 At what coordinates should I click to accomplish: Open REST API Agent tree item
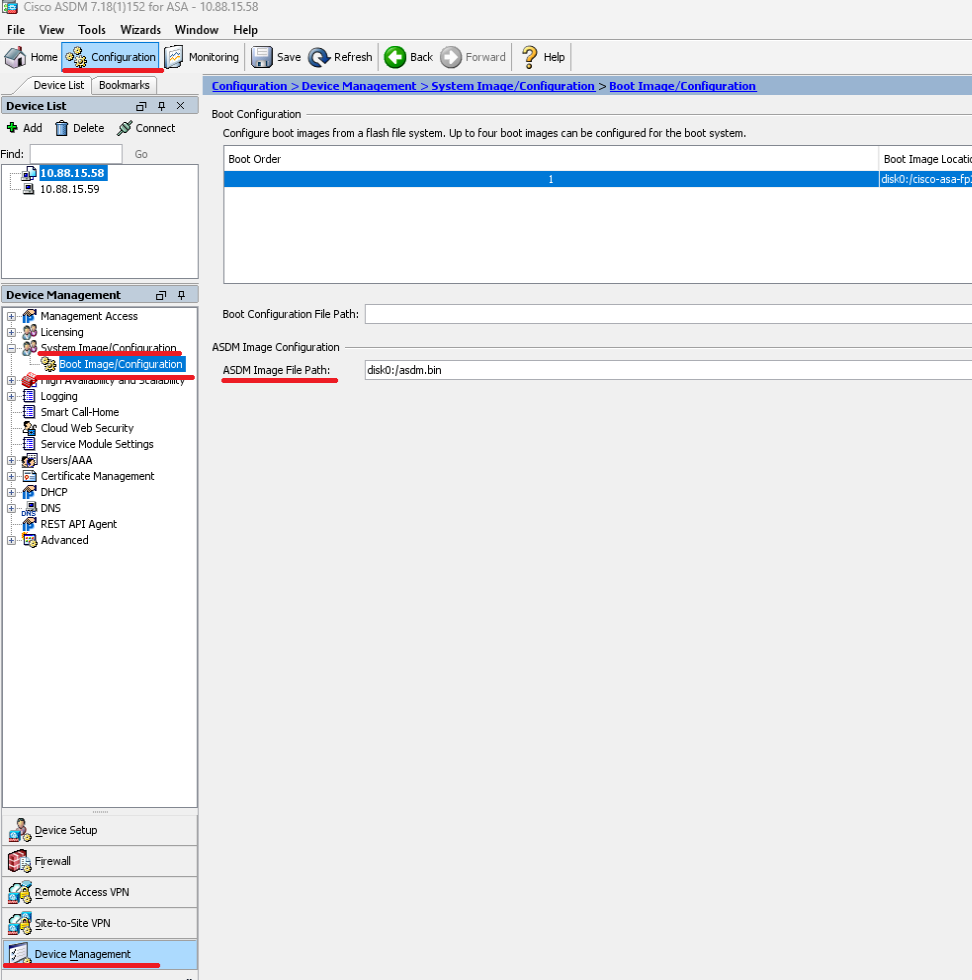pos(79,524)
